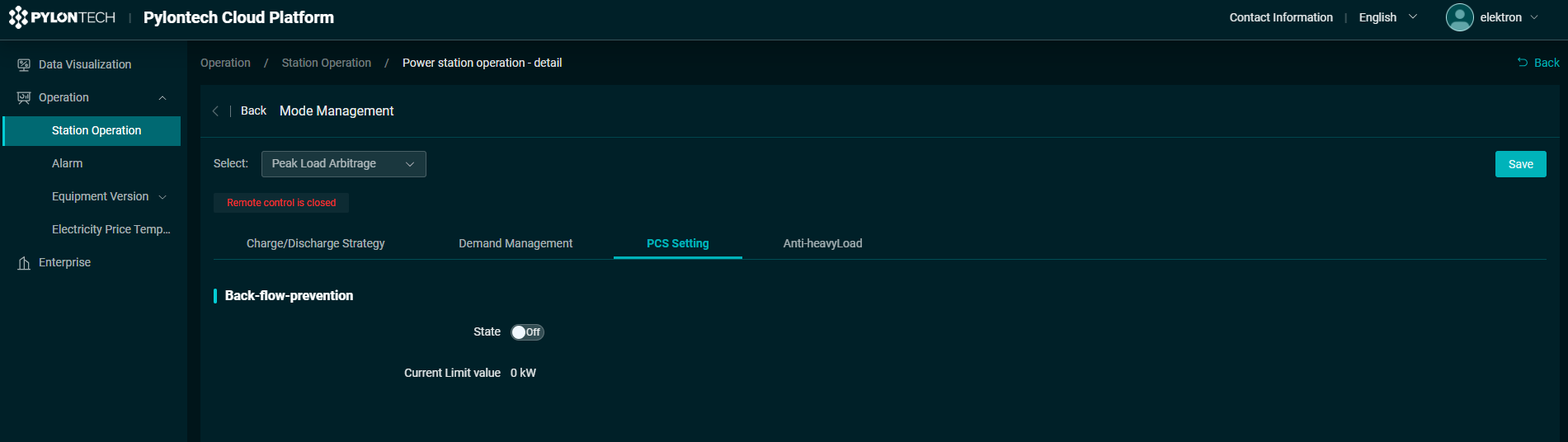Screen dimensions: 1568x442
Task: Switch to Demand Management tab
Action: [516, 243]
